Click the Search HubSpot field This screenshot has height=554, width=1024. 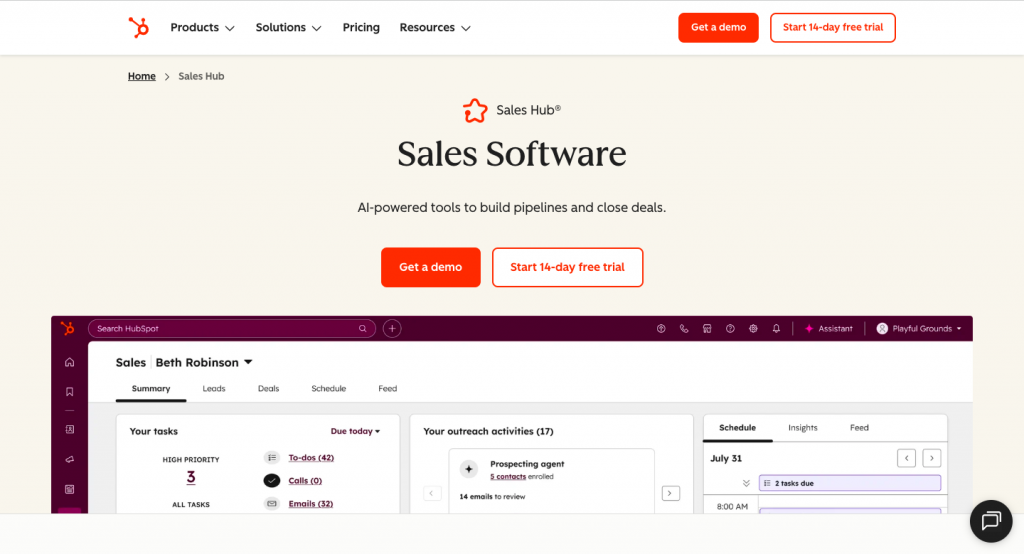click(x=230, y=328)
